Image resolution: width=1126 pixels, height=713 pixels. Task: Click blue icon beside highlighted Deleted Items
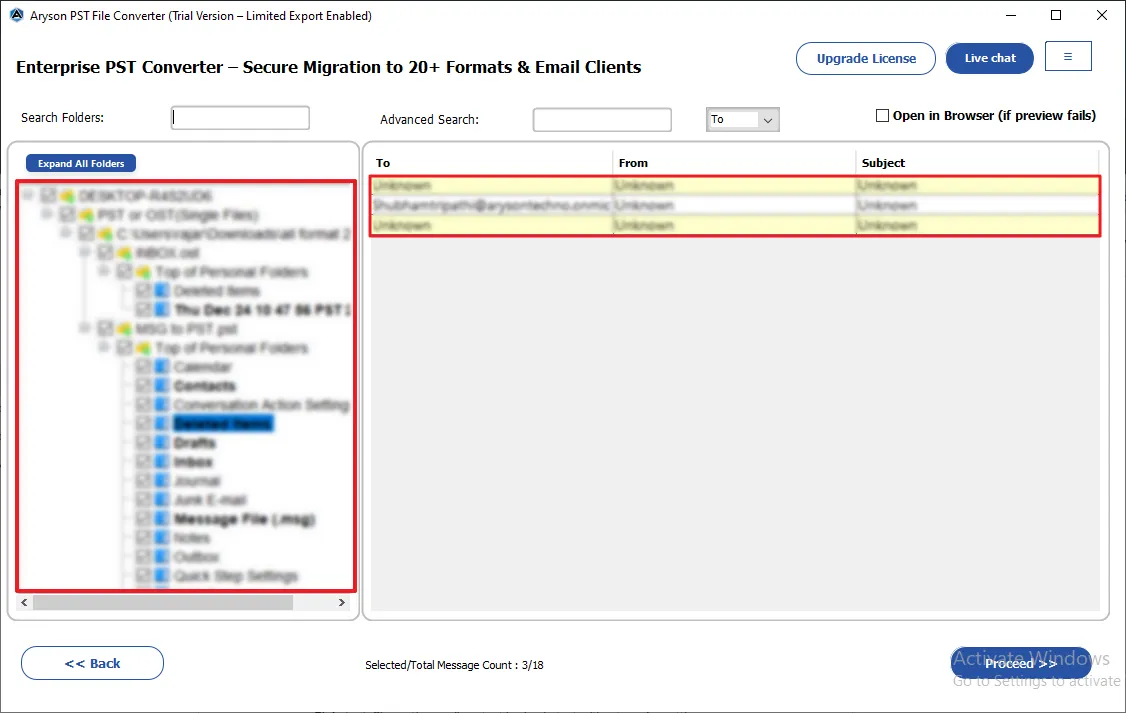[x=162, y=424]
